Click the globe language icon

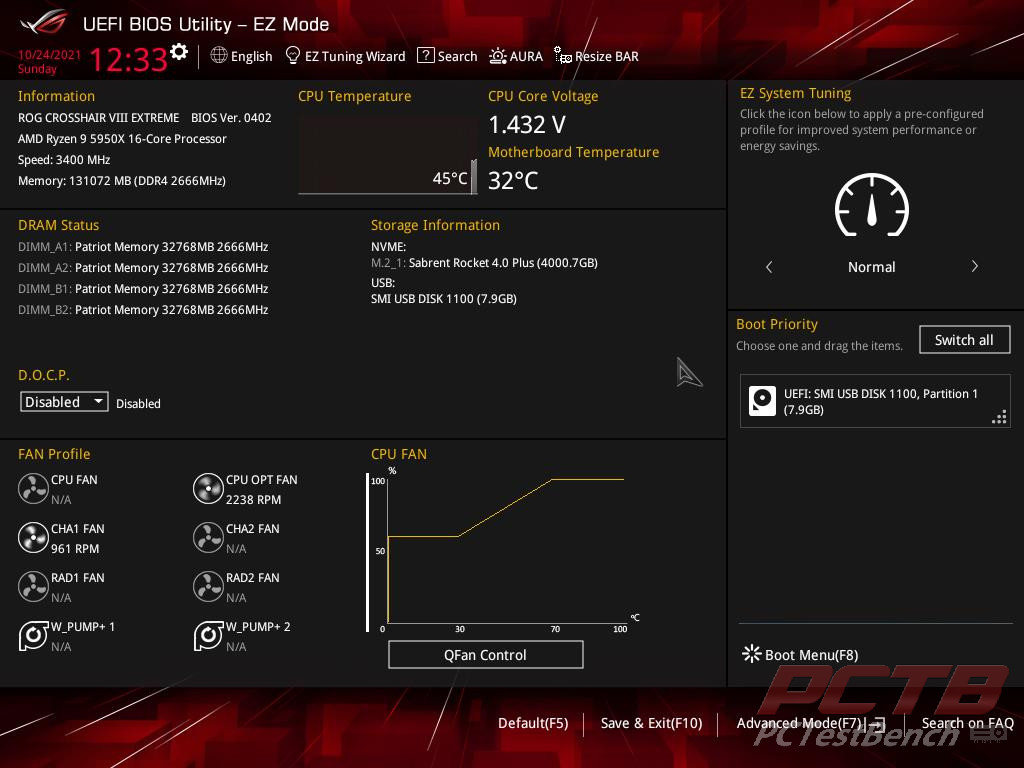(219, 56)
